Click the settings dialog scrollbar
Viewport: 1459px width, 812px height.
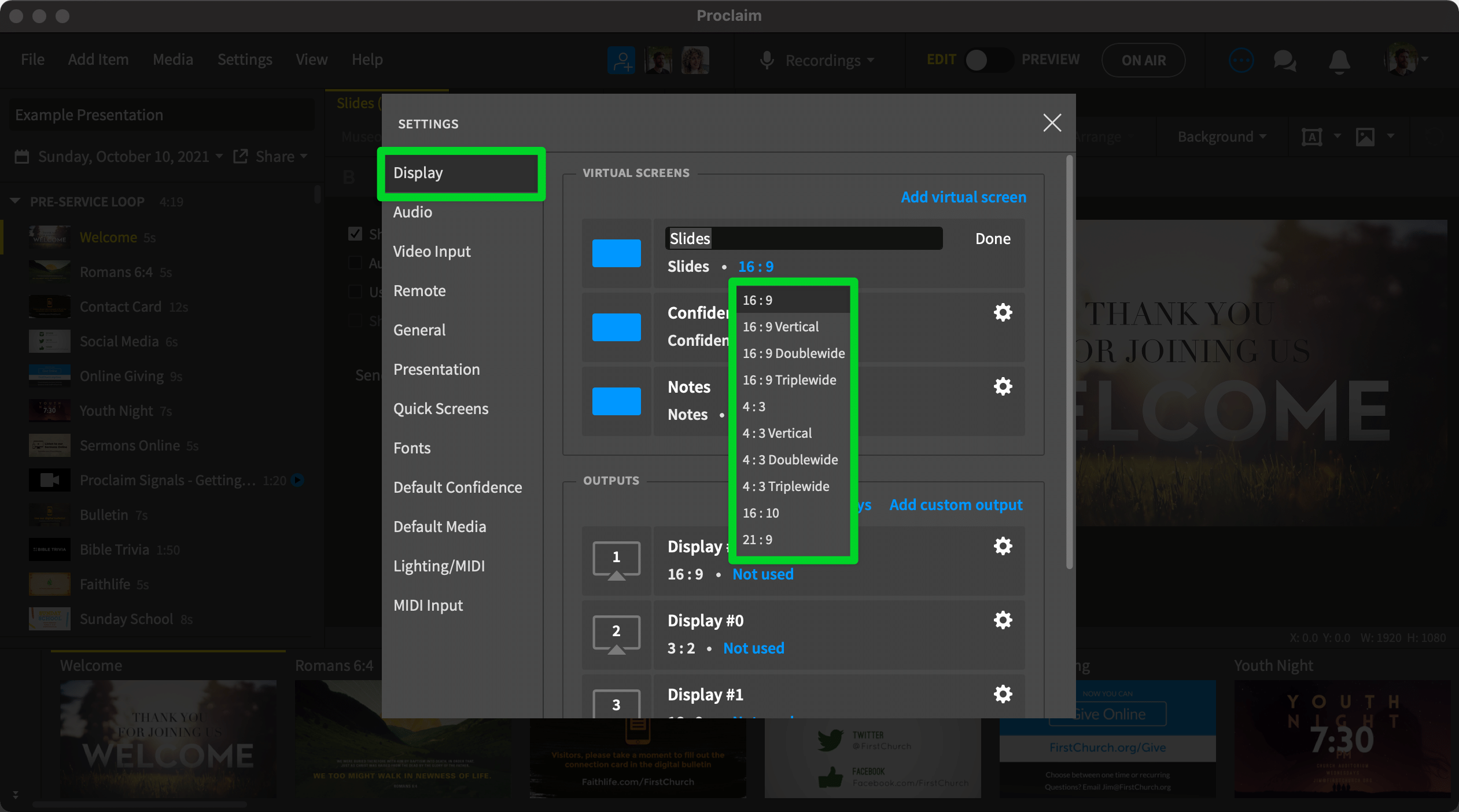pos(1069,362)
